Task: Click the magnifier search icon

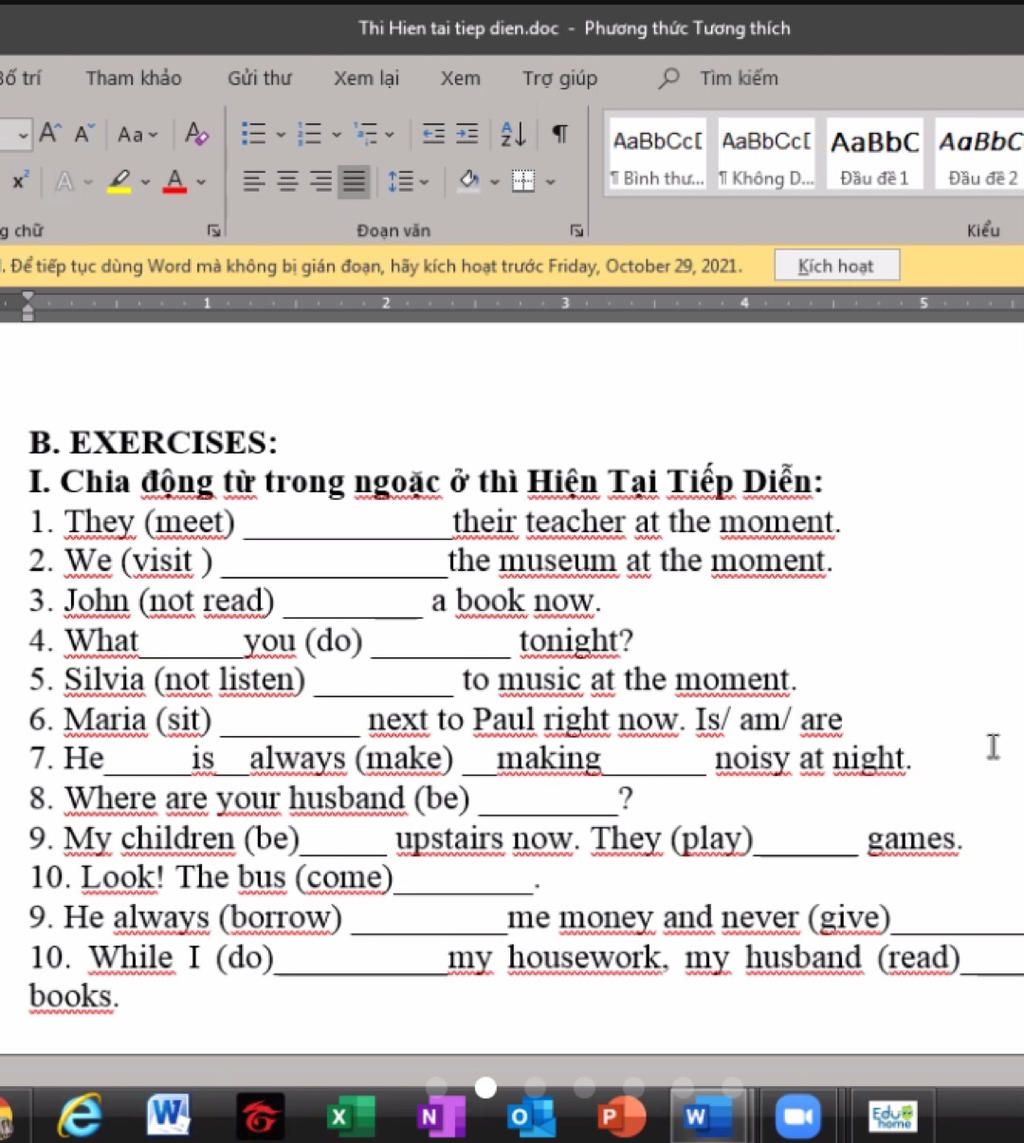Action: (x=669, y=78)
